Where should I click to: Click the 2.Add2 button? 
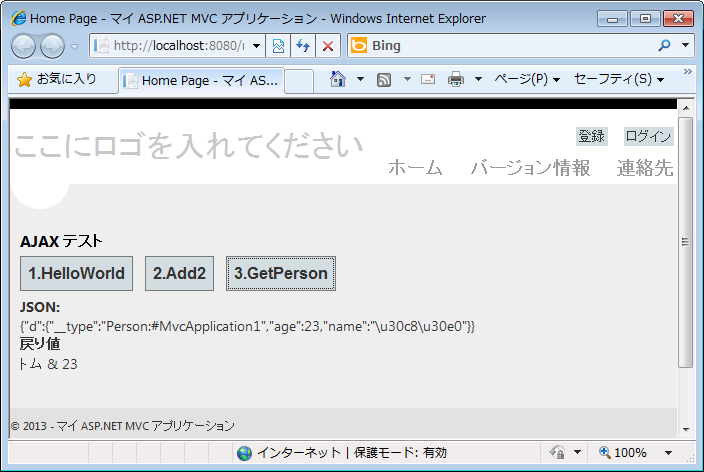click(179, 273)
